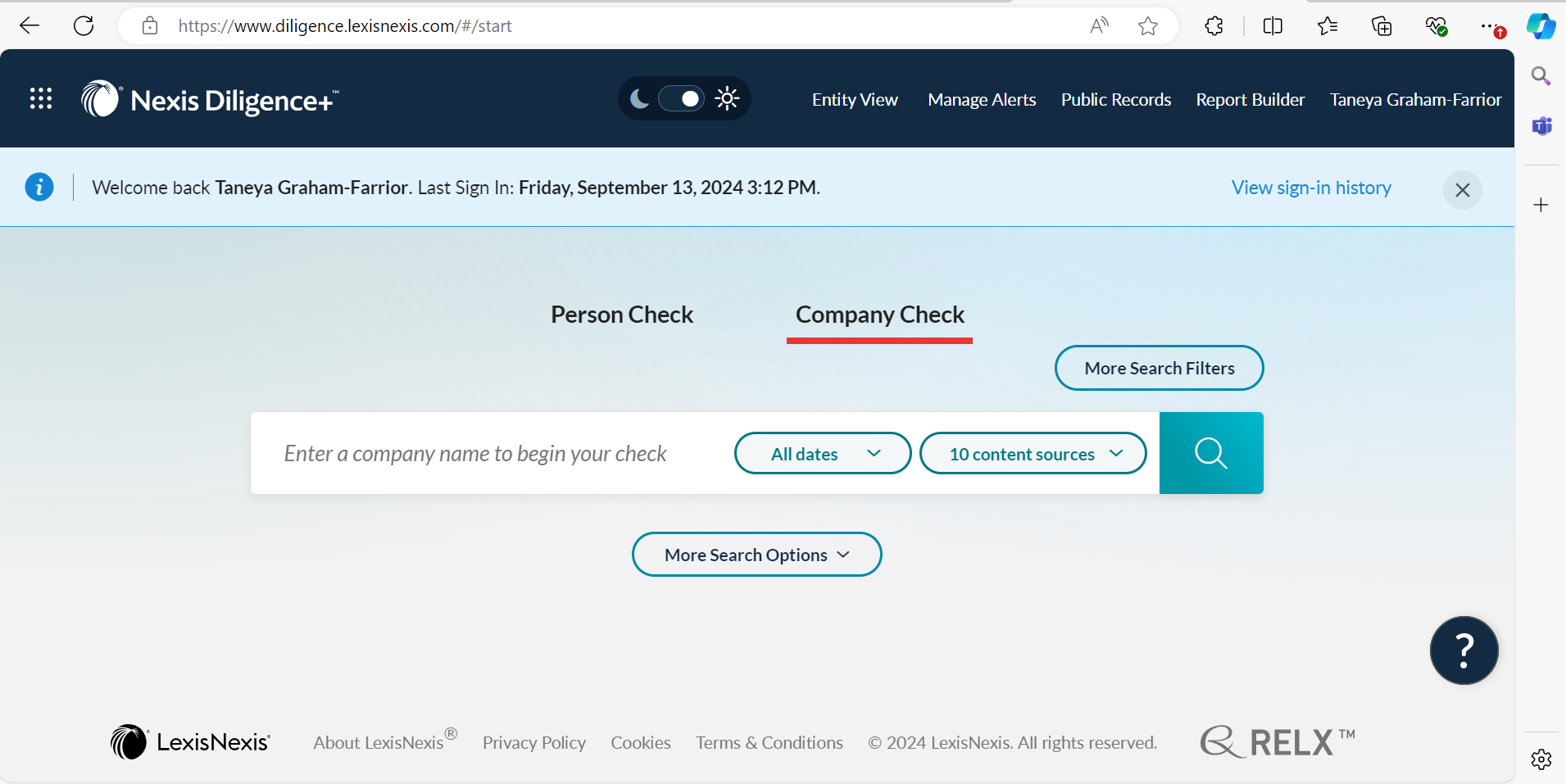Open Browser essentials heart icon

tap(1436, 26)
